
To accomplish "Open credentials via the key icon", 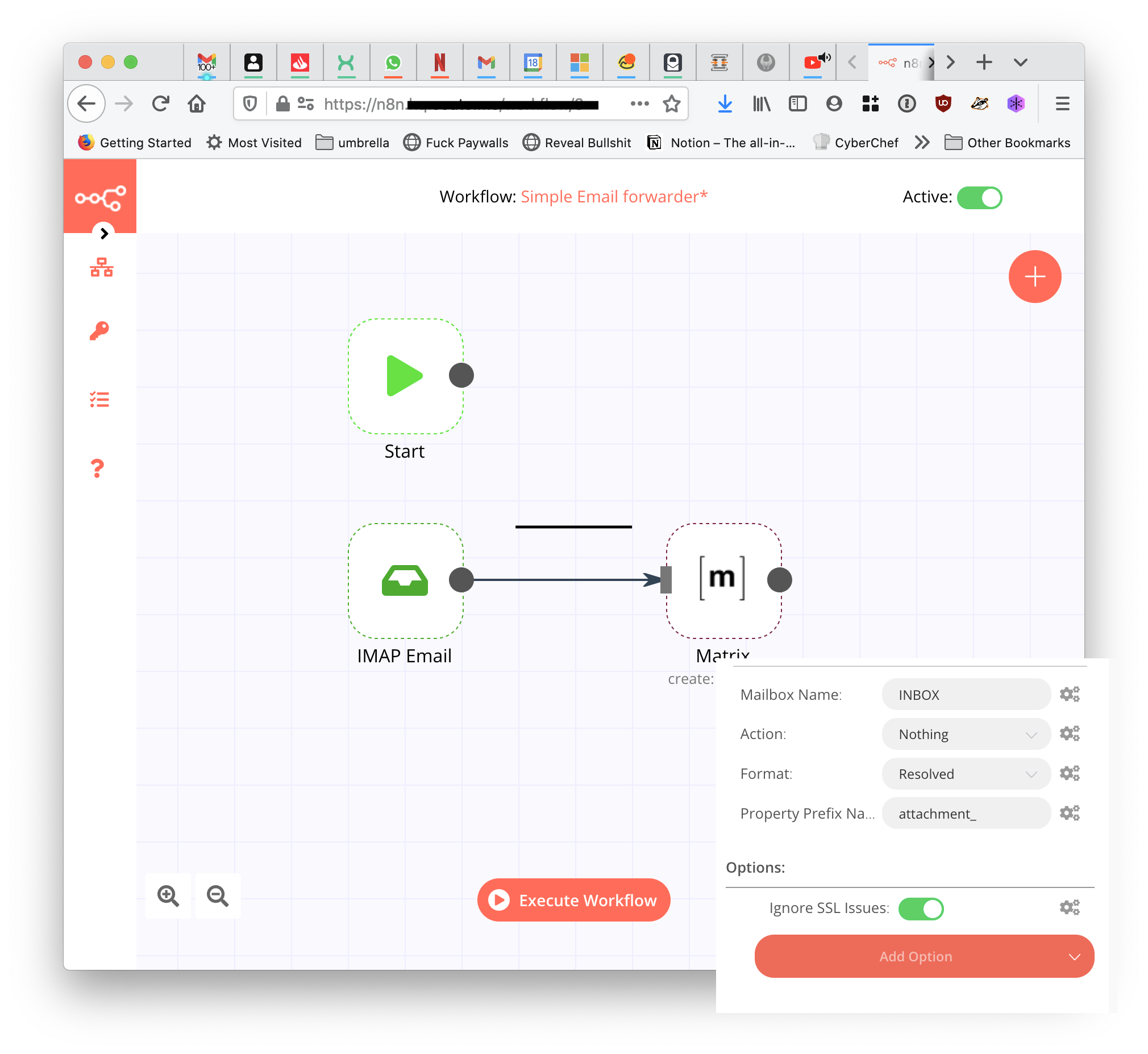I will [x=99, y=330].
